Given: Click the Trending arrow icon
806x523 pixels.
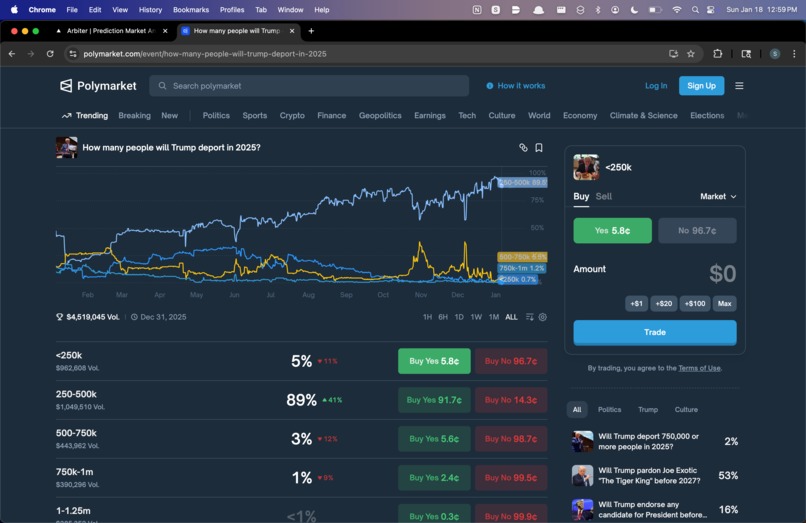Looking at the screenshot, I should [x=66, y=116].
